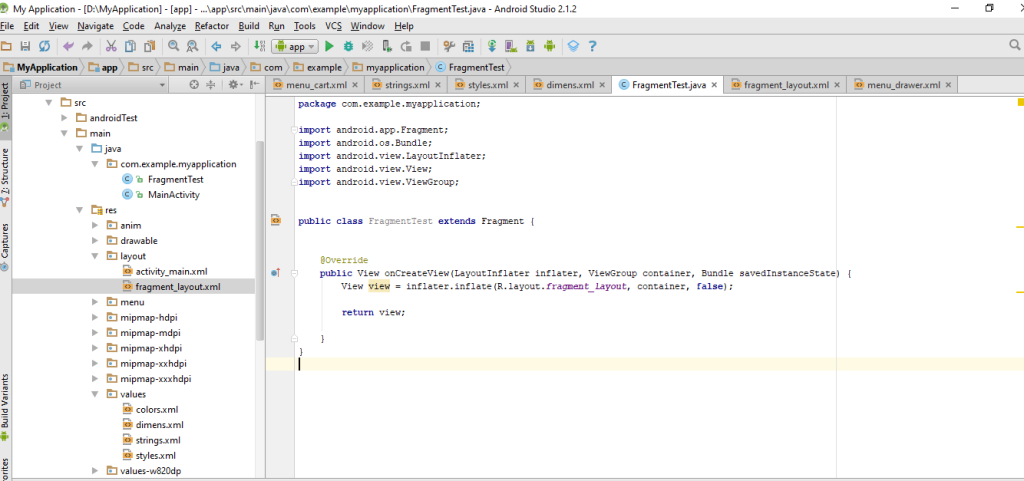Switch to the strings.xml editor tab

pyautogui.click(x=407, y=85)
